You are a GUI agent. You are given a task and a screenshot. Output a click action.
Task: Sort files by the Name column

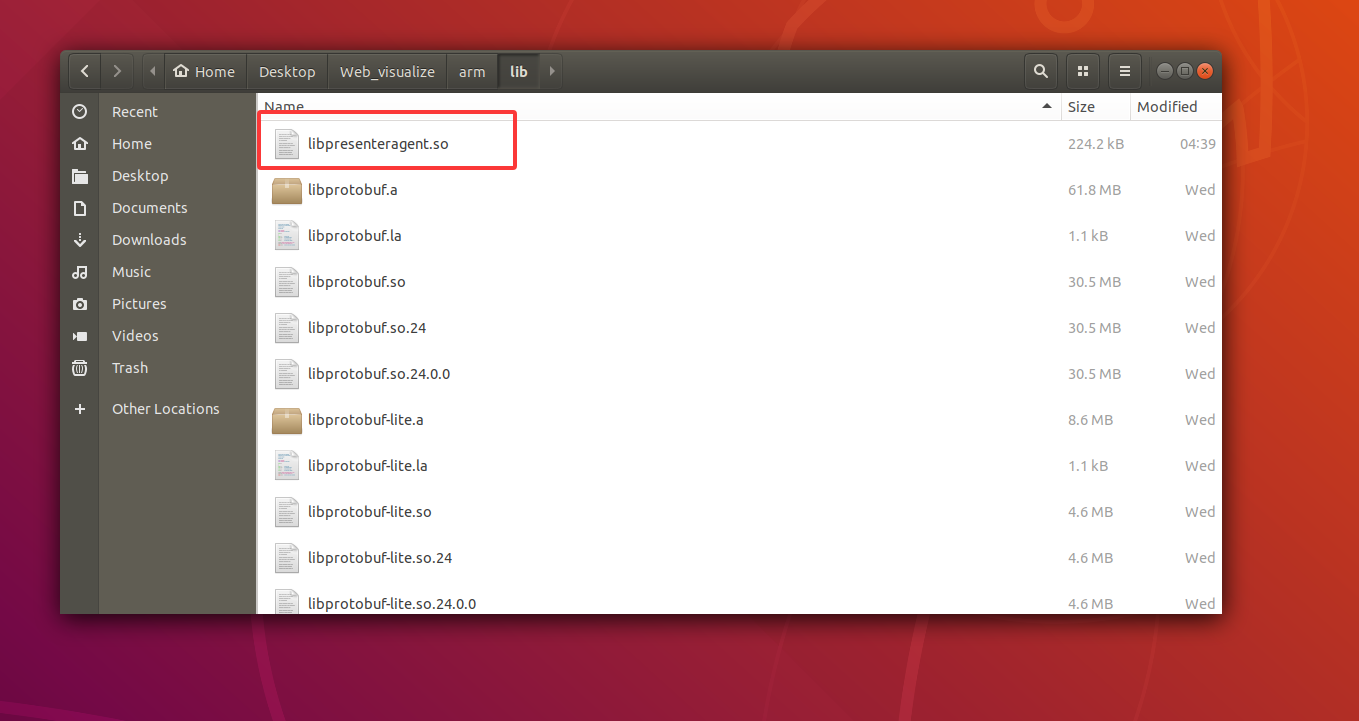pos(659,107)
